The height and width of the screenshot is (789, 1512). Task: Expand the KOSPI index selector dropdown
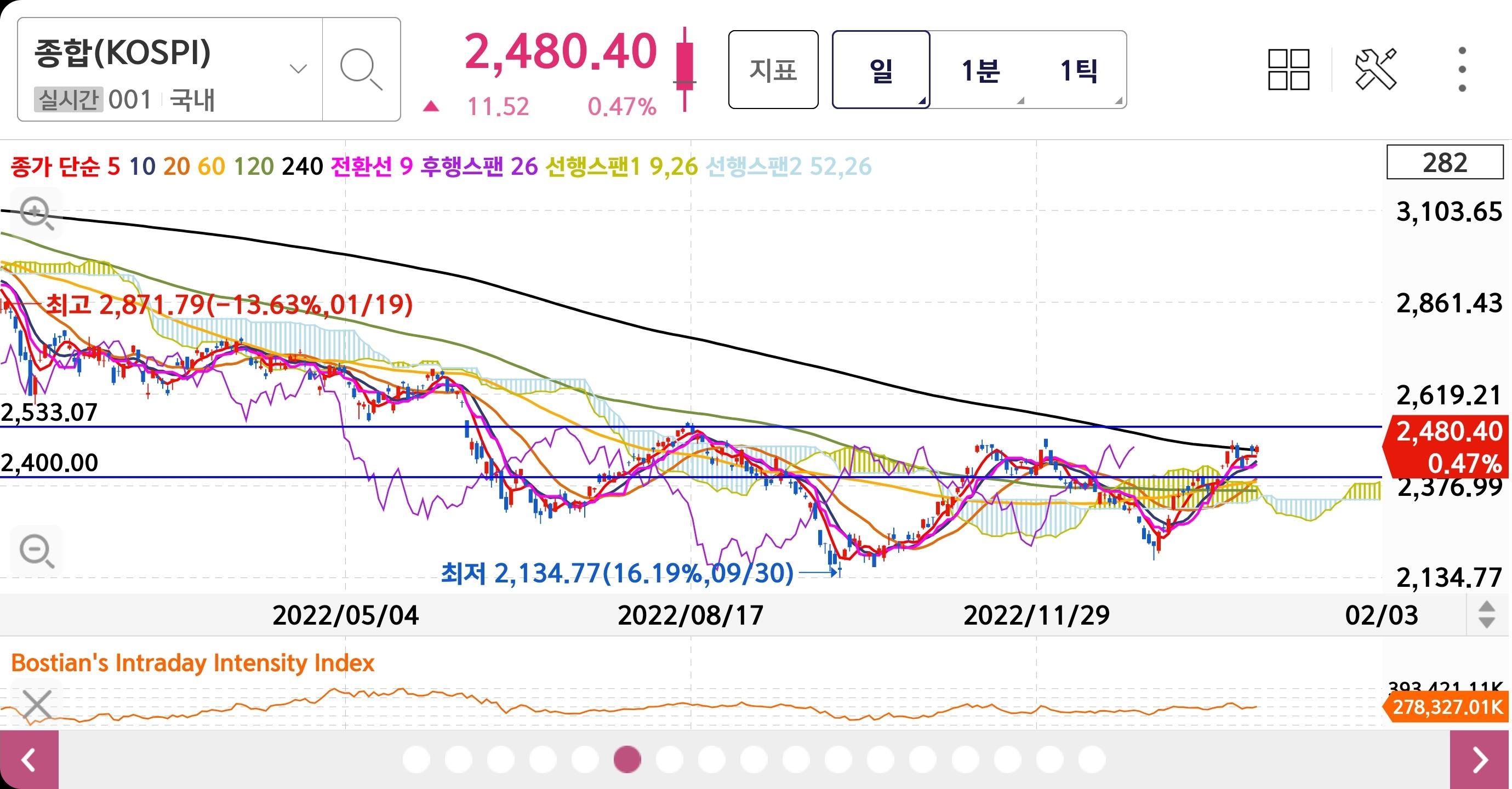pyautogui.click(x=298, y=69)
